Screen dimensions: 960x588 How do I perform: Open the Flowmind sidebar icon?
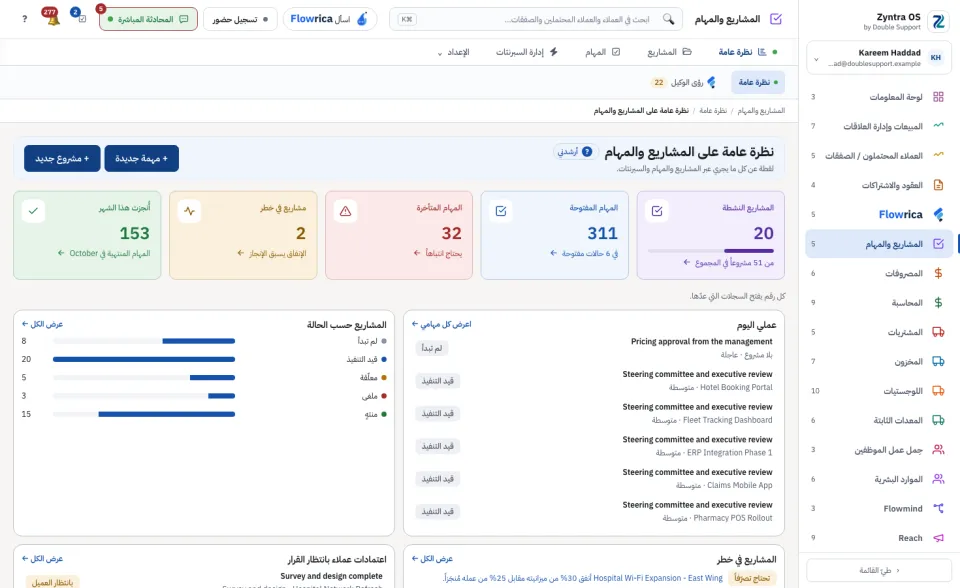click(x=938, y=508)
